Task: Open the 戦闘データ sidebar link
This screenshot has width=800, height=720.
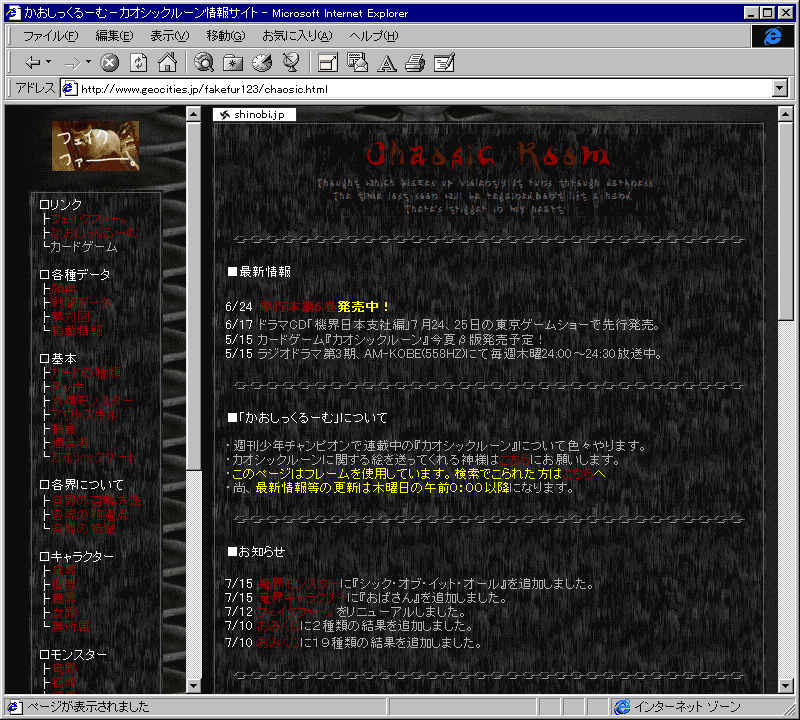Action: tap(81, 303)
